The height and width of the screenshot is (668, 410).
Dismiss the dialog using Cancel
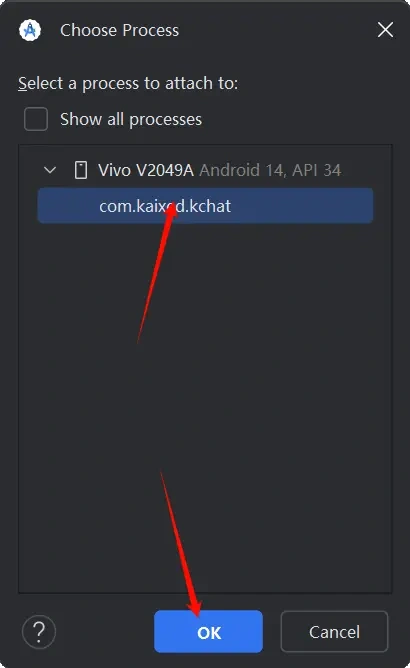(335, 631)
